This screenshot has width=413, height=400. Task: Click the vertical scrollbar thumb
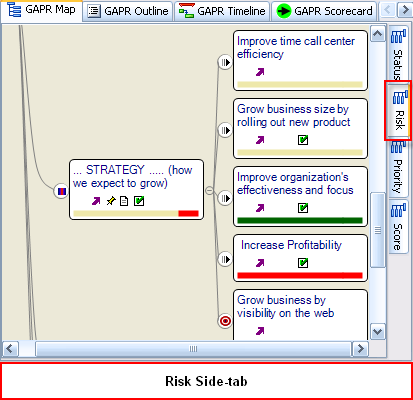point(378,230)
